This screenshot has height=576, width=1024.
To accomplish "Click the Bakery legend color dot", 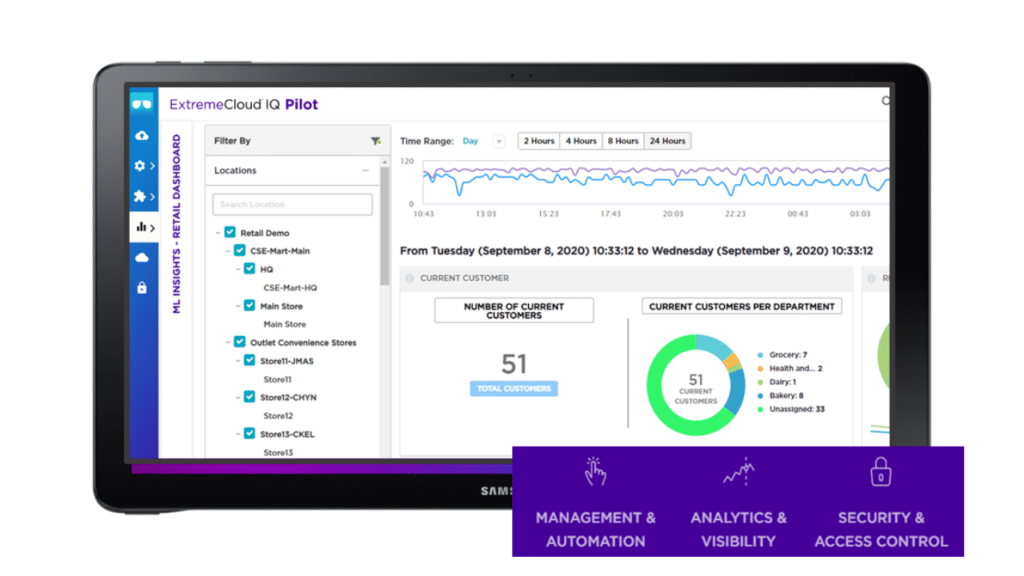I will 760,396.
